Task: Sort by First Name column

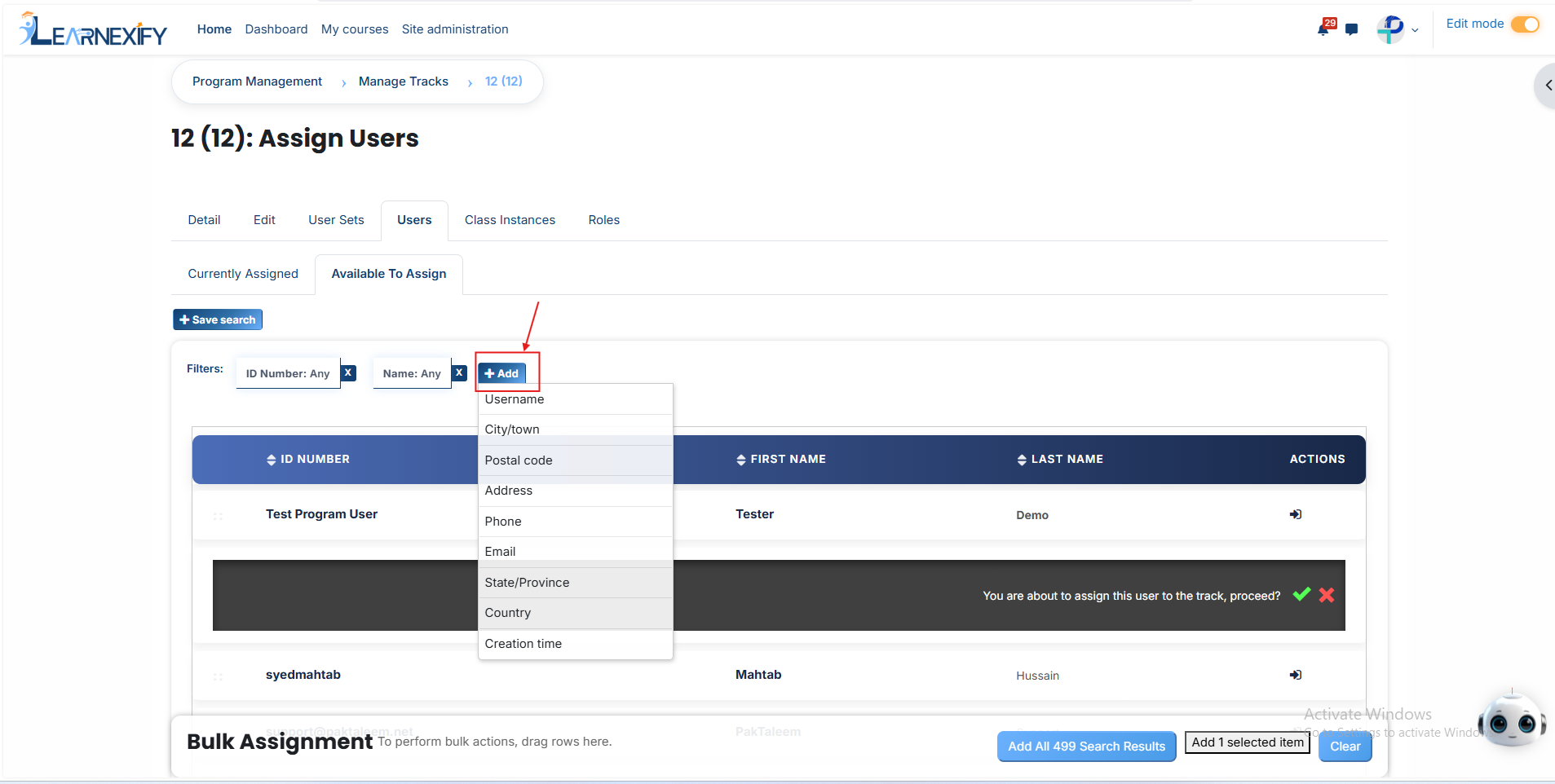Action: (781, 460)
